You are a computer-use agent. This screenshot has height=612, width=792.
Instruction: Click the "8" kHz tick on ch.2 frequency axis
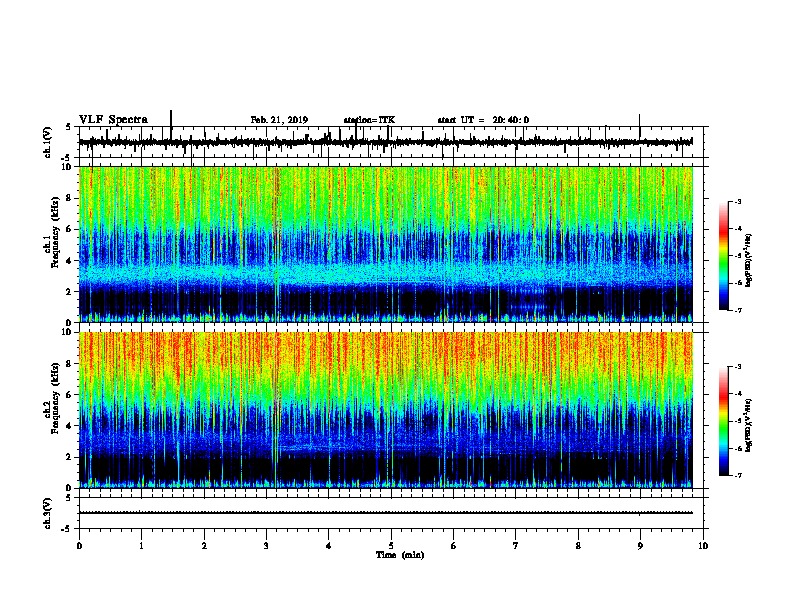tap(70, 364)
